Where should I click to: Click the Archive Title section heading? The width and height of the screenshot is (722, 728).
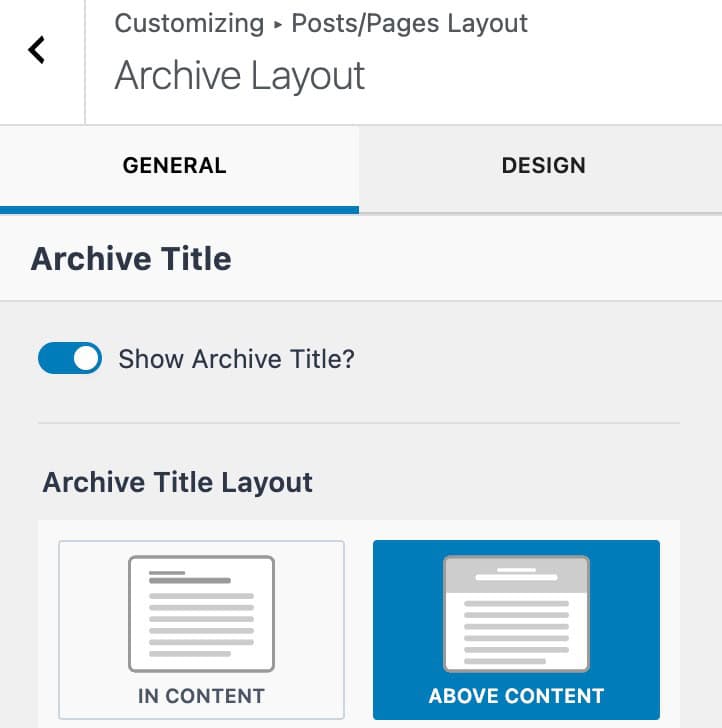(131, 259)
